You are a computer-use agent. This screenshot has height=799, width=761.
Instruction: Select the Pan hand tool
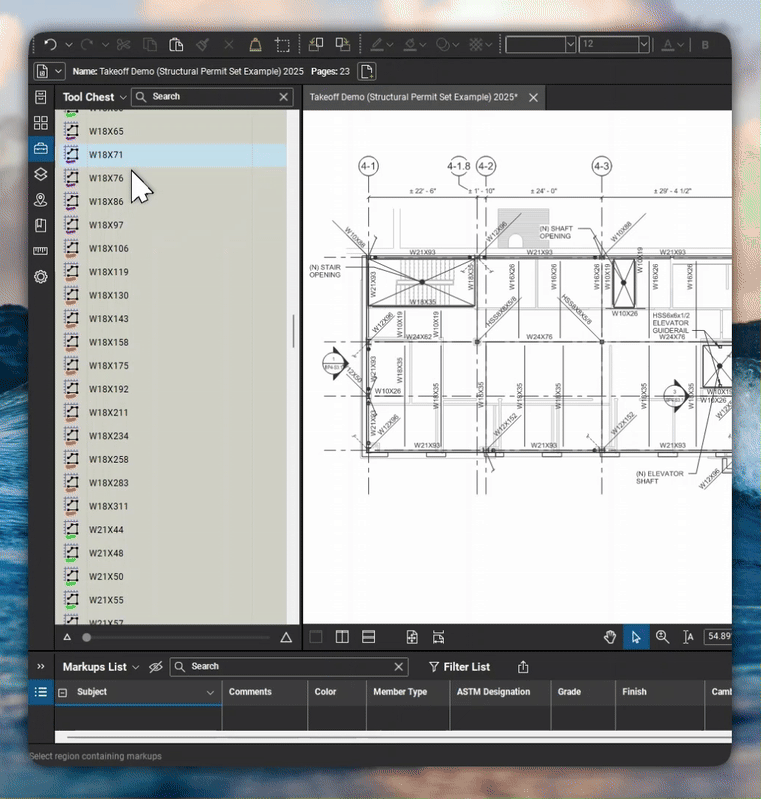click(x=610, y=637)
